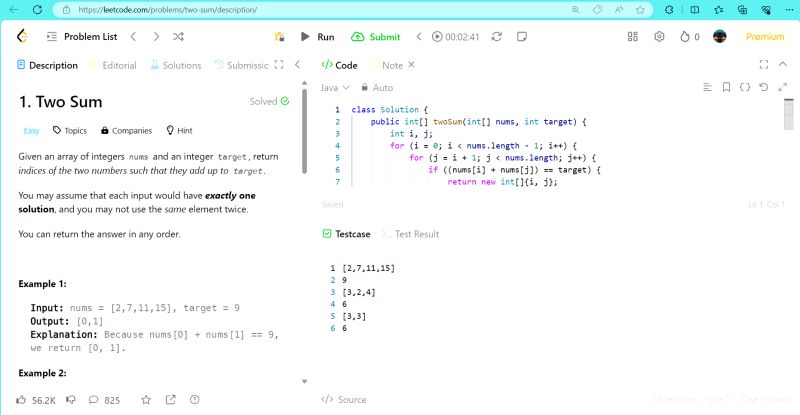
Task: Open the 825 comments
Action: pos(104,400)
